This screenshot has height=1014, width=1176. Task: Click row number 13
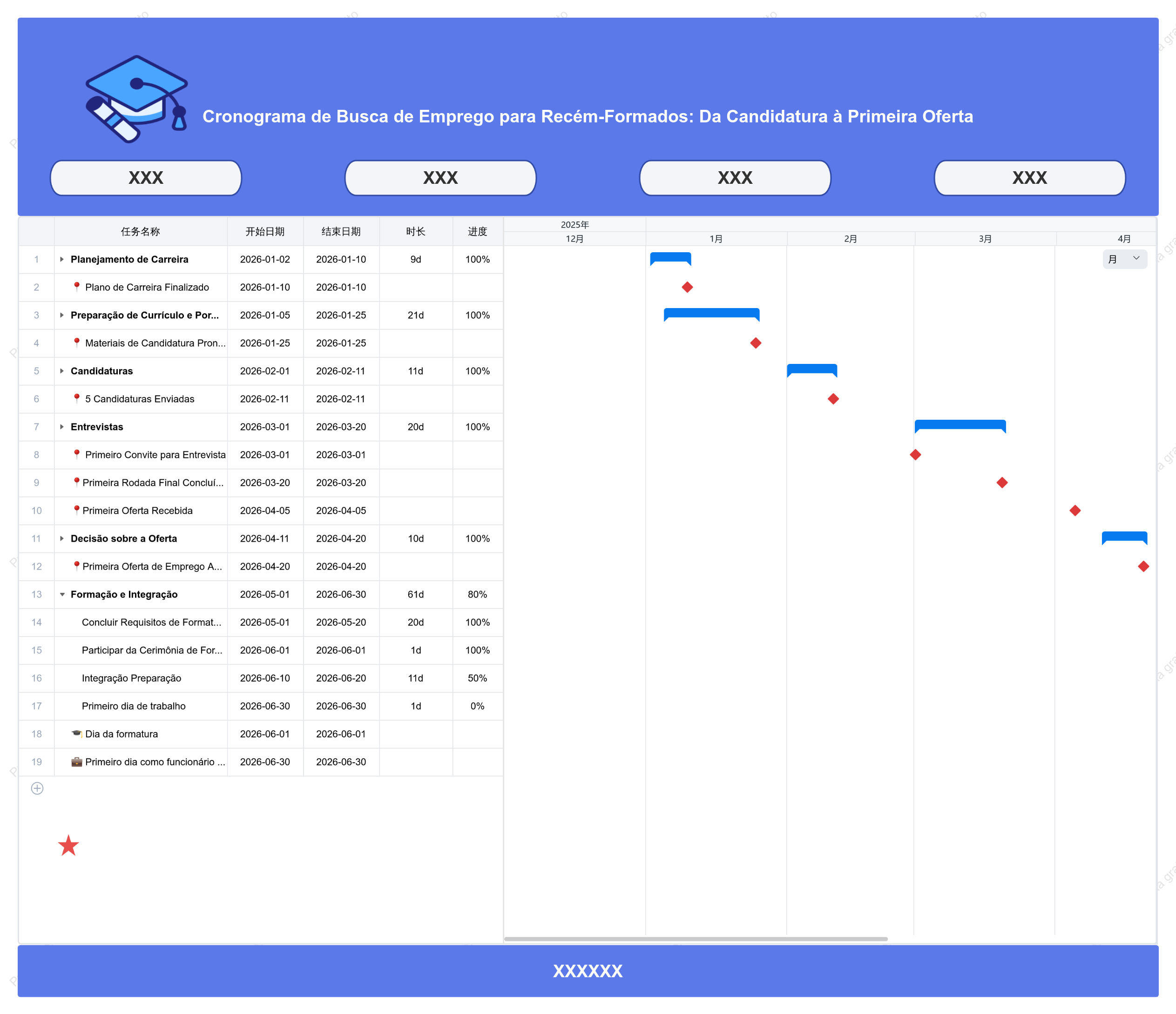click(x=37, y=594)
